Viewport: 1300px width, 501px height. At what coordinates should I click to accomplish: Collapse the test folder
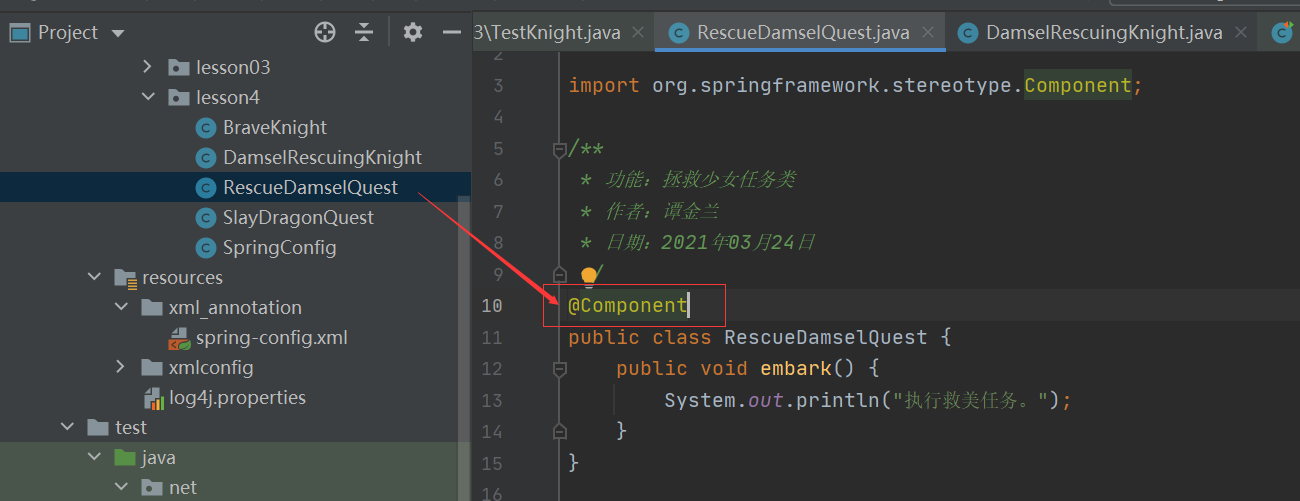tap(68, 427)
